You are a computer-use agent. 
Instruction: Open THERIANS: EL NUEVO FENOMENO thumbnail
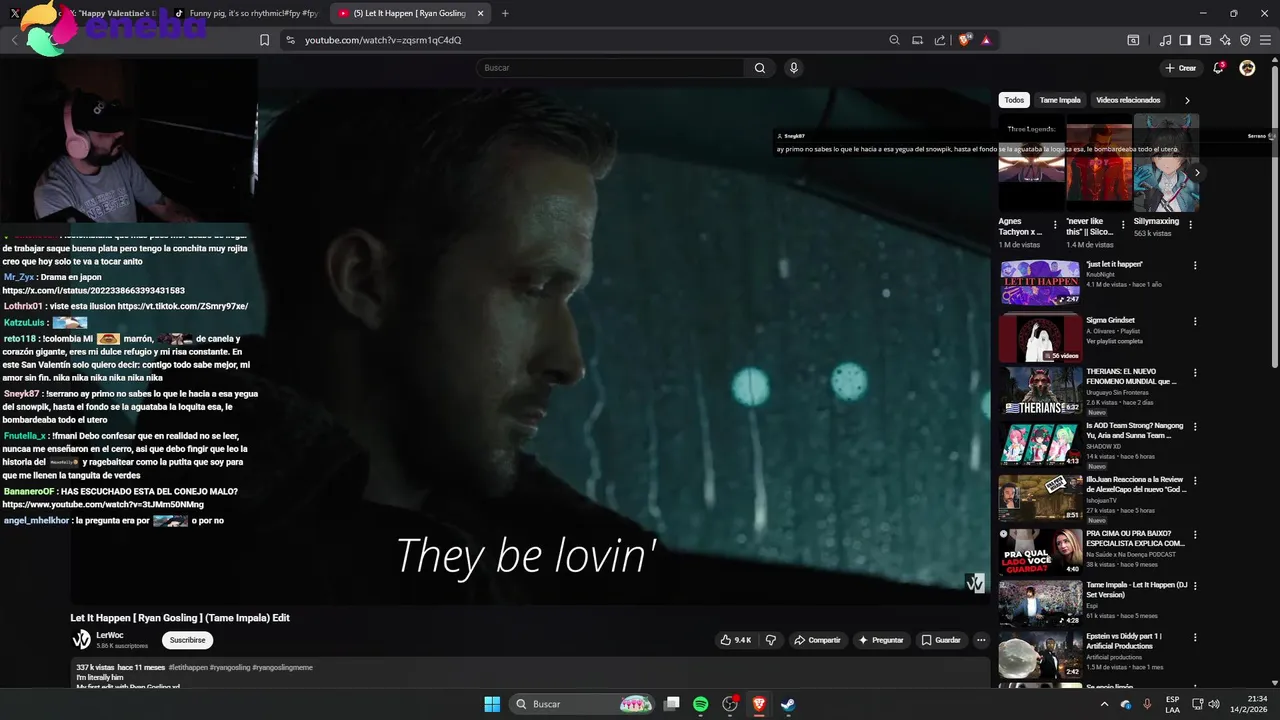[x=1040, y=390]
